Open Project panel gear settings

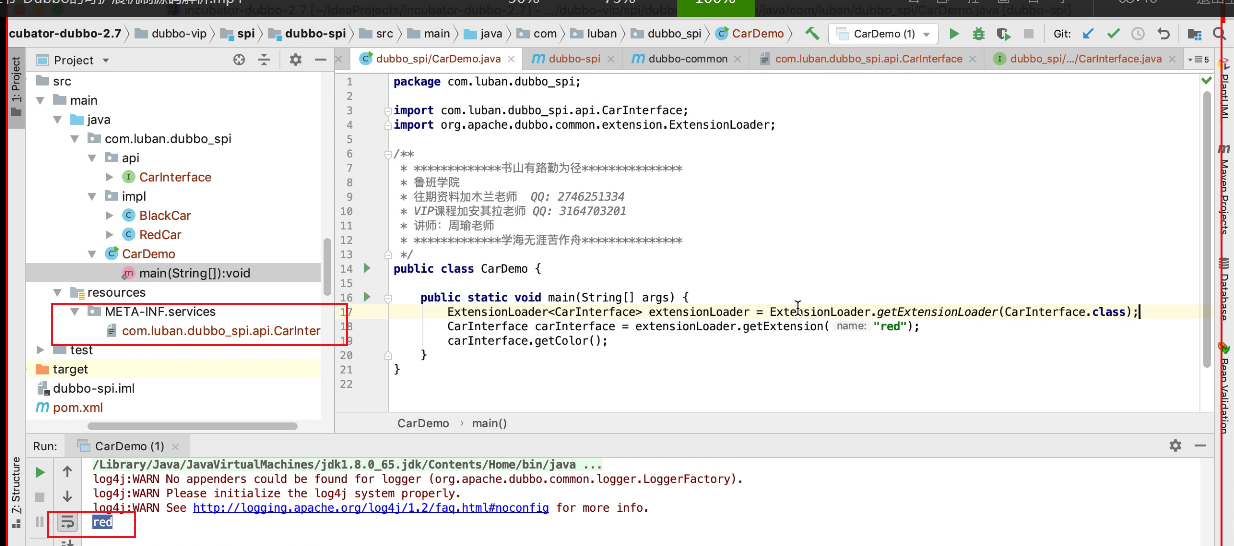click(295, 60)
